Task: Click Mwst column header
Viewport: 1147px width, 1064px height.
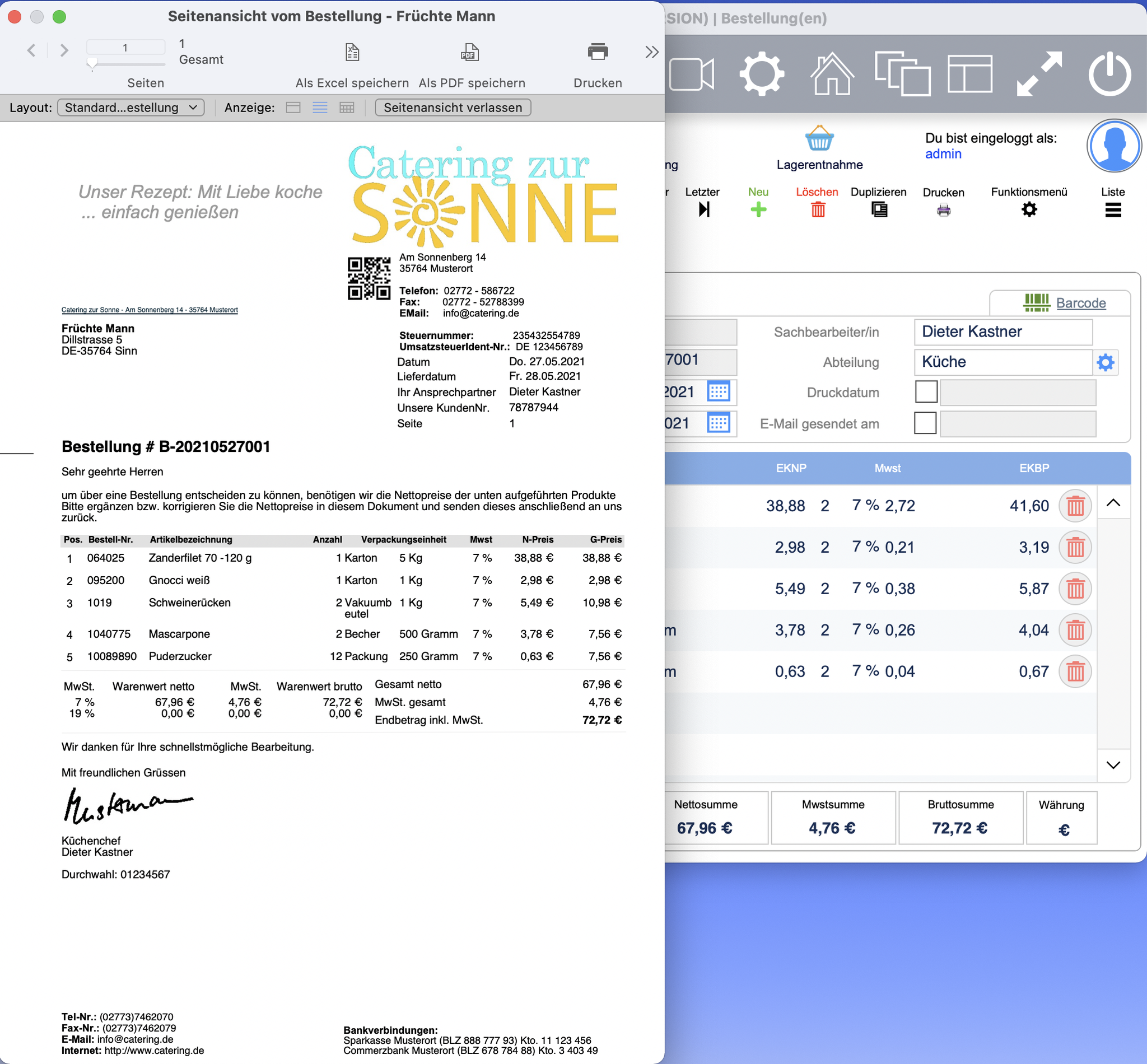Action: (x=887, y=469)
